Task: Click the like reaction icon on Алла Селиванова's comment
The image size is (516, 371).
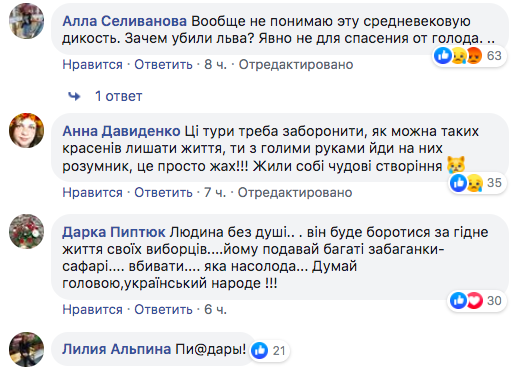Action: (x=443, y=55)
